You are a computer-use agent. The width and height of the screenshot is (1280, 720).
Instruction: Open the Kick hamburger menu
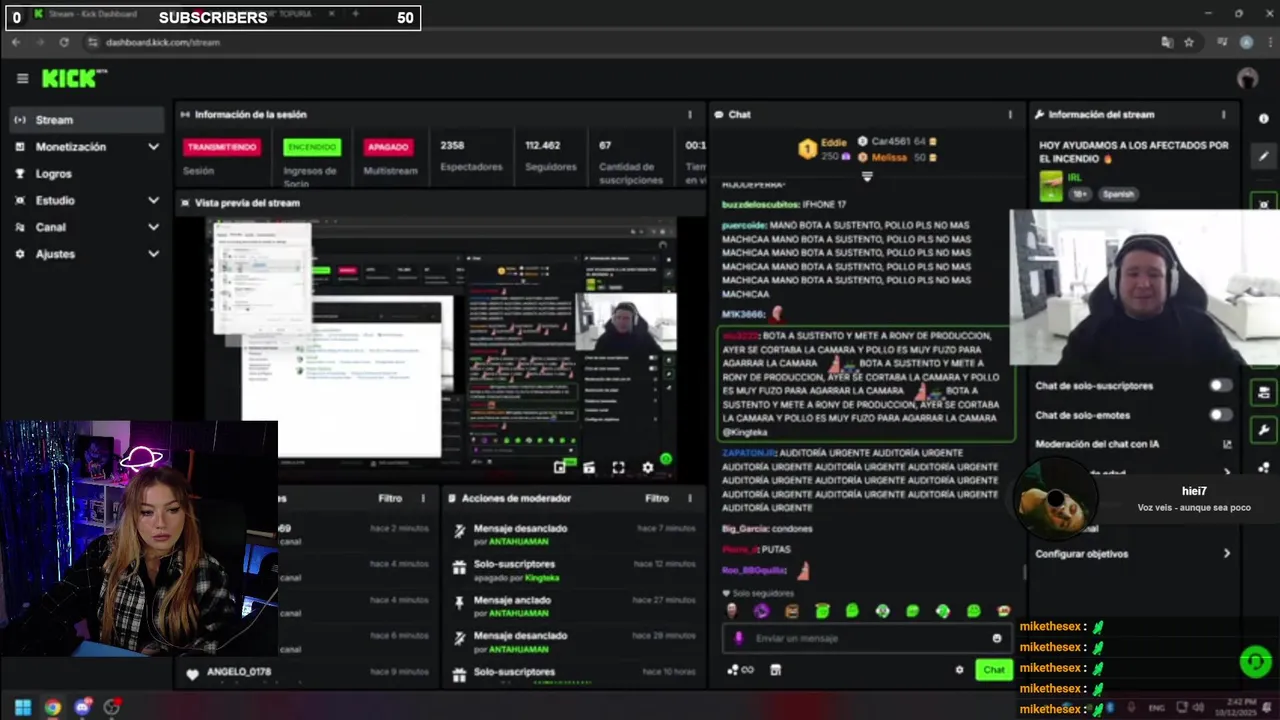(22, 78)
